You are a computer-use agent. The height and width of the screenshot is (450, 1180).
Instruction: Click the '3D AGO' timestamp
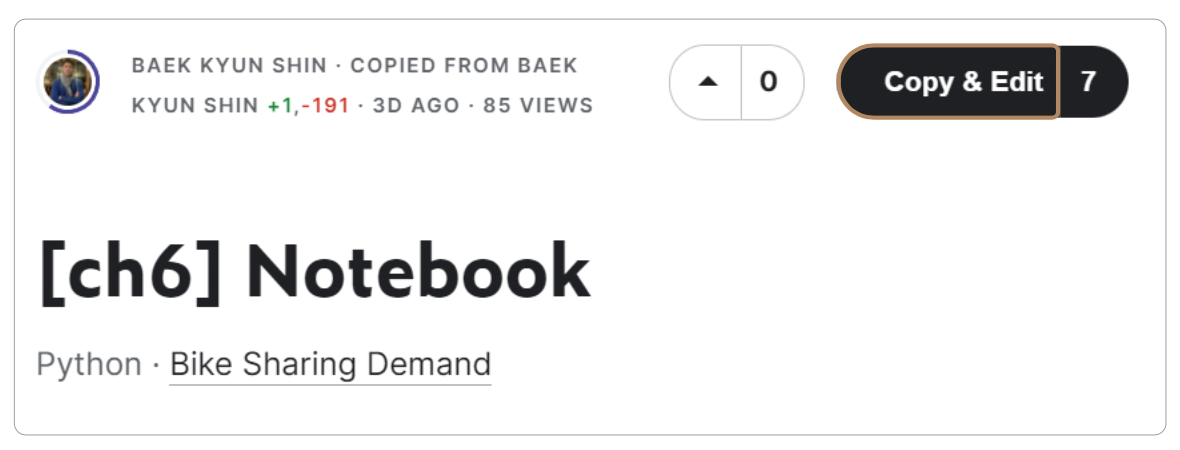[x=416, y=105]
